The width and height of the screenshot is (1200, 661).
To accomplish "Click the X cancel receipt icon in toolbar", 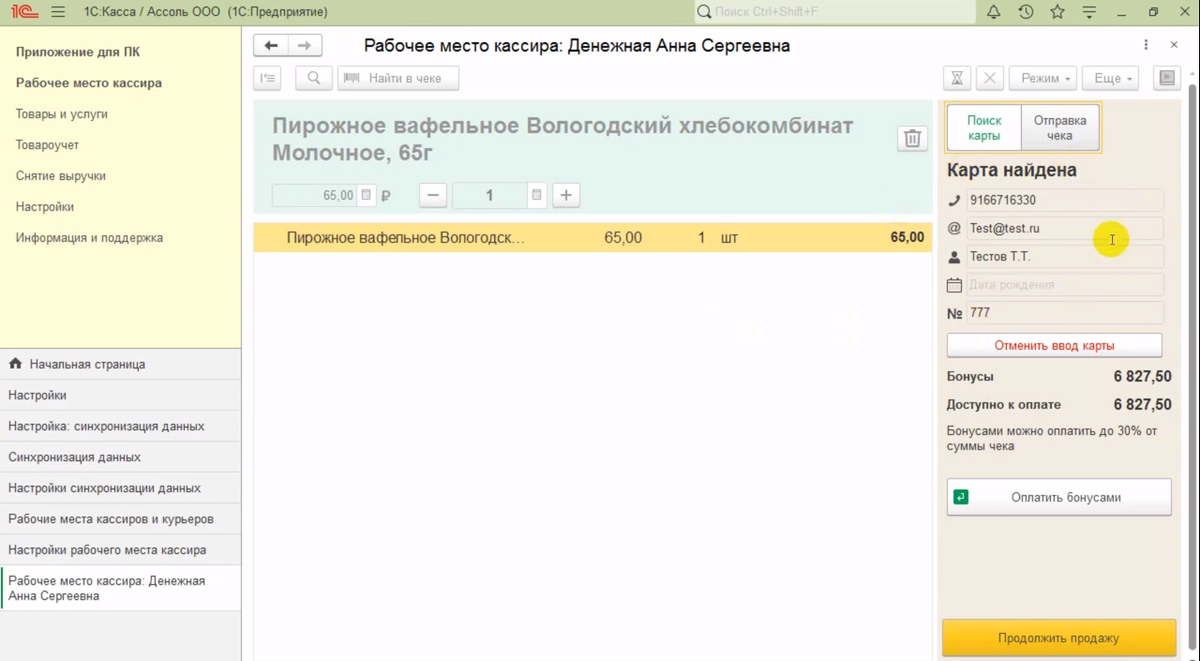I will pyautogui.click(x=989, y=78).
